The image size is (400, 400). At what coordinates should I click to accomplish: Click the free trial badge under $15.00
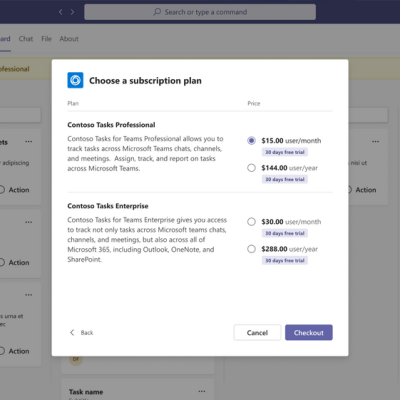tap(285, 152)
